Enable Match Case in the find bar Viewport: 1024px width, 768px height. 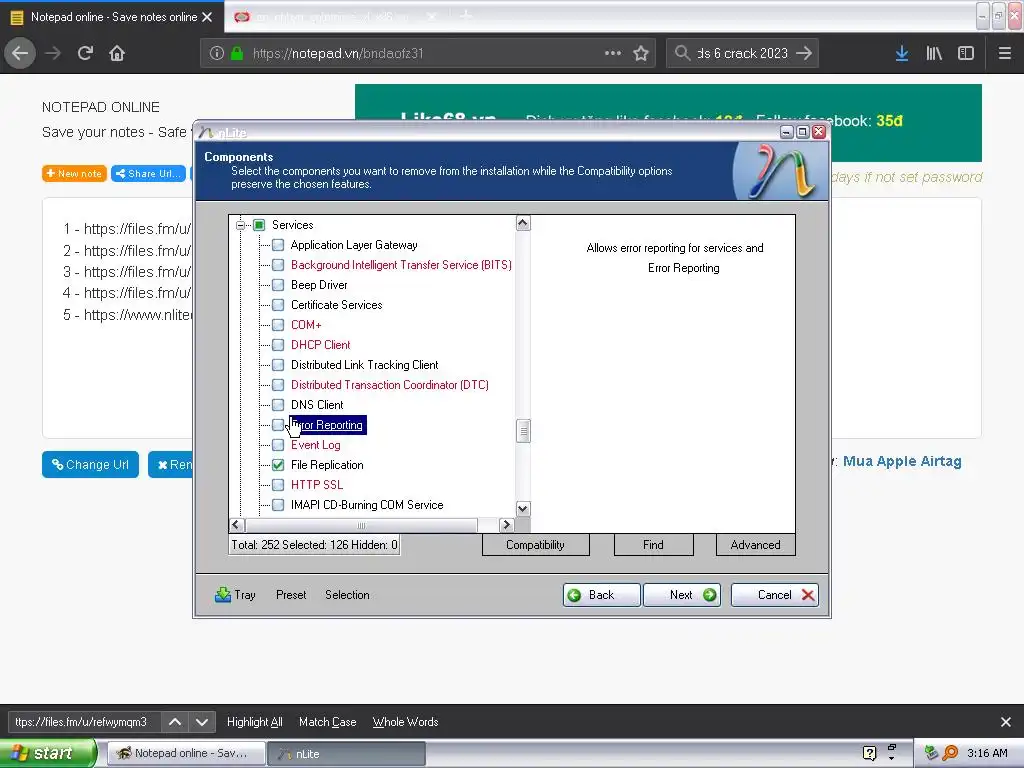pyautogui.click(x=328, y=722)
